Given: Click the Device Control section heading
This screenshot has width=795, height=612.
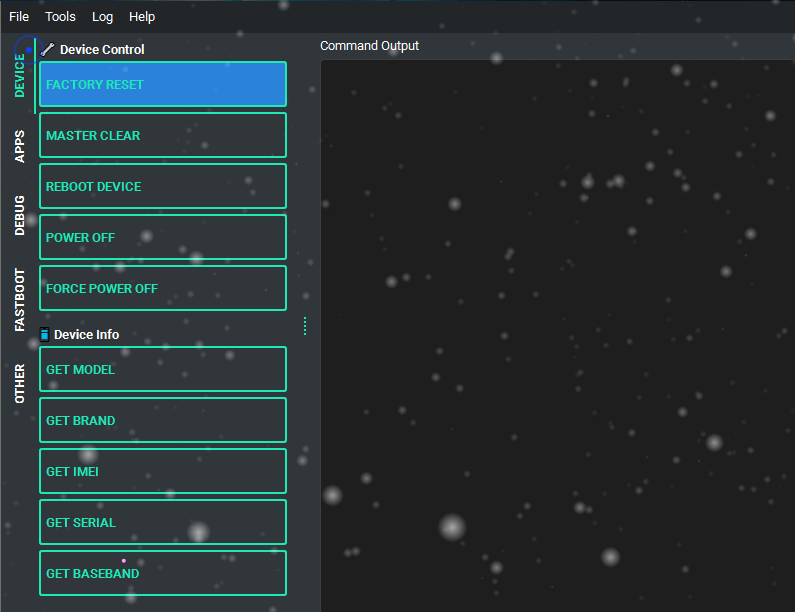Looking at the screenshot, I should click(102, 49).
